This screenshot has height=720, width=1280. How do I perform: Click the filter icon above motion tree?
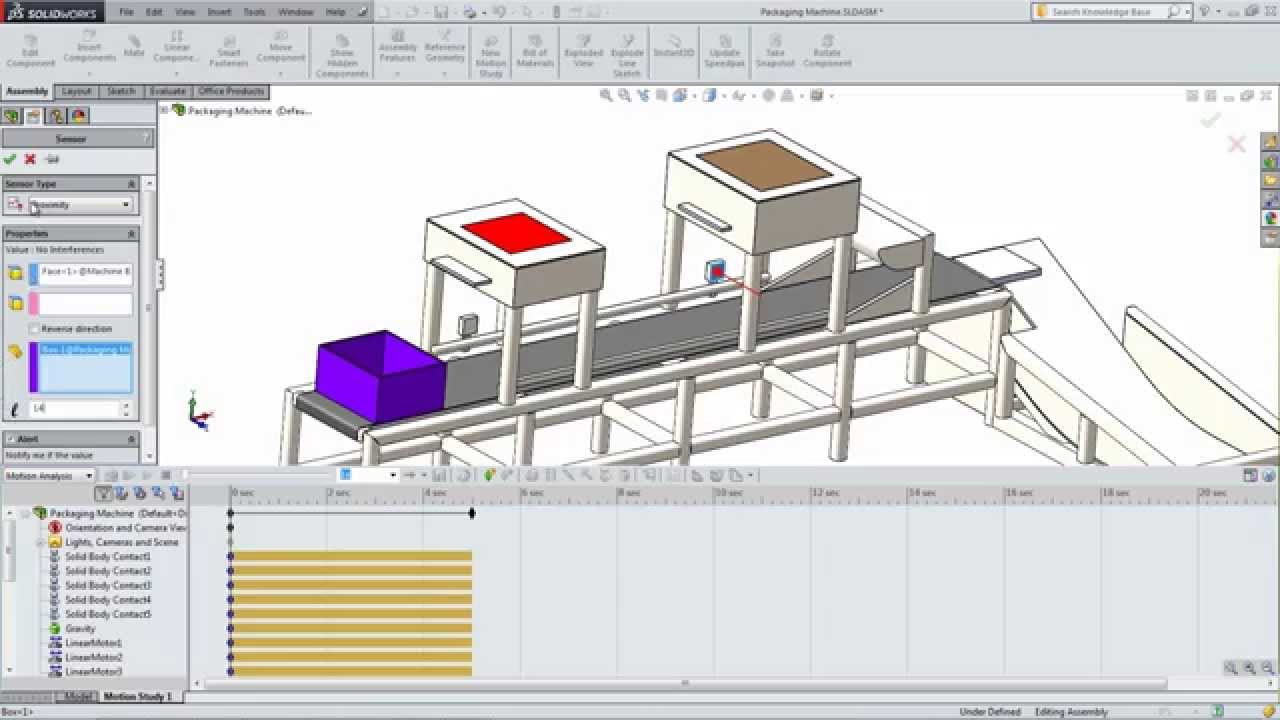pos(103,493)
